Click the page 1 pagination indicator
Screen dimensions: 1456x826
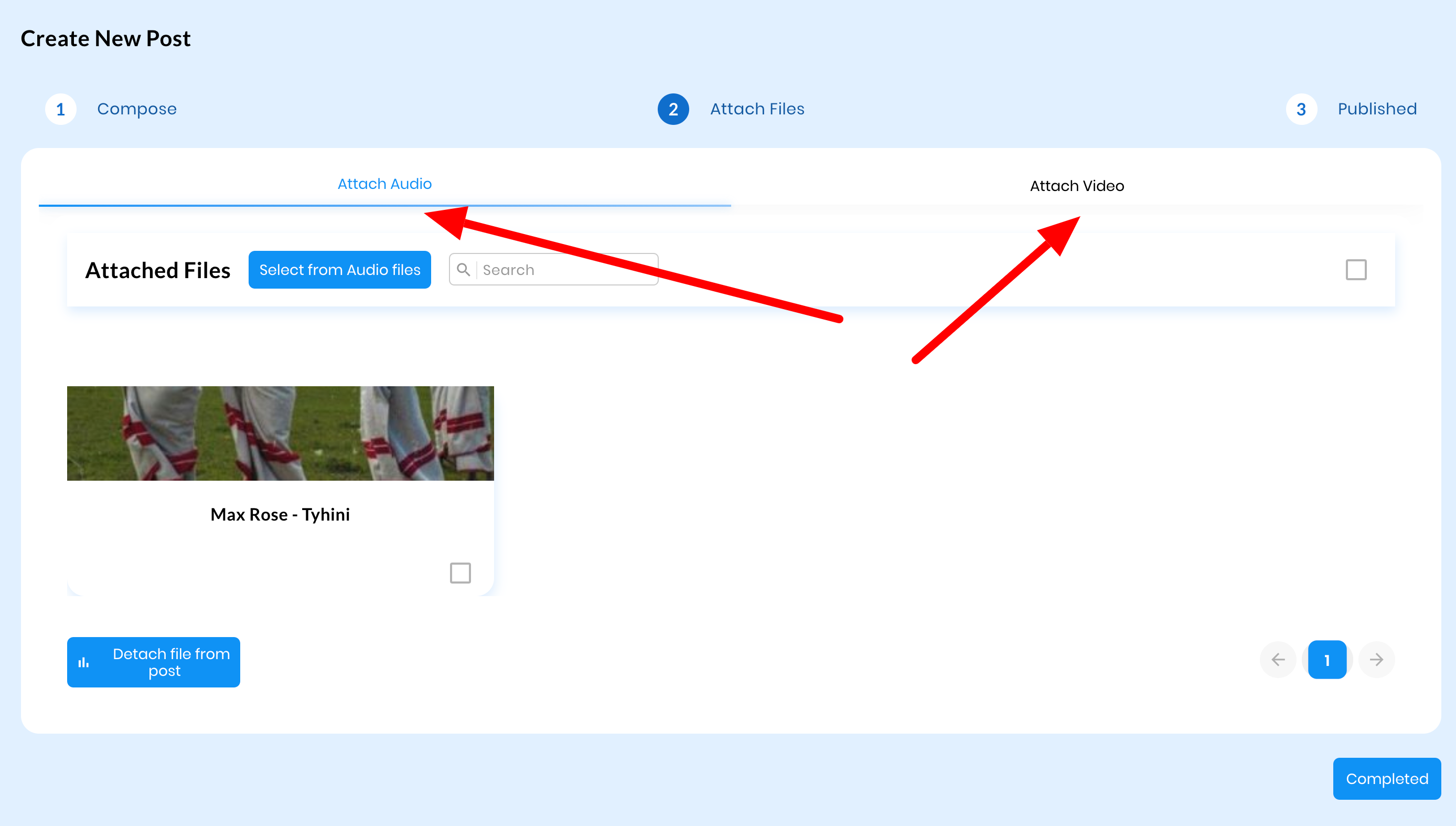click(x=1327, y=660)
